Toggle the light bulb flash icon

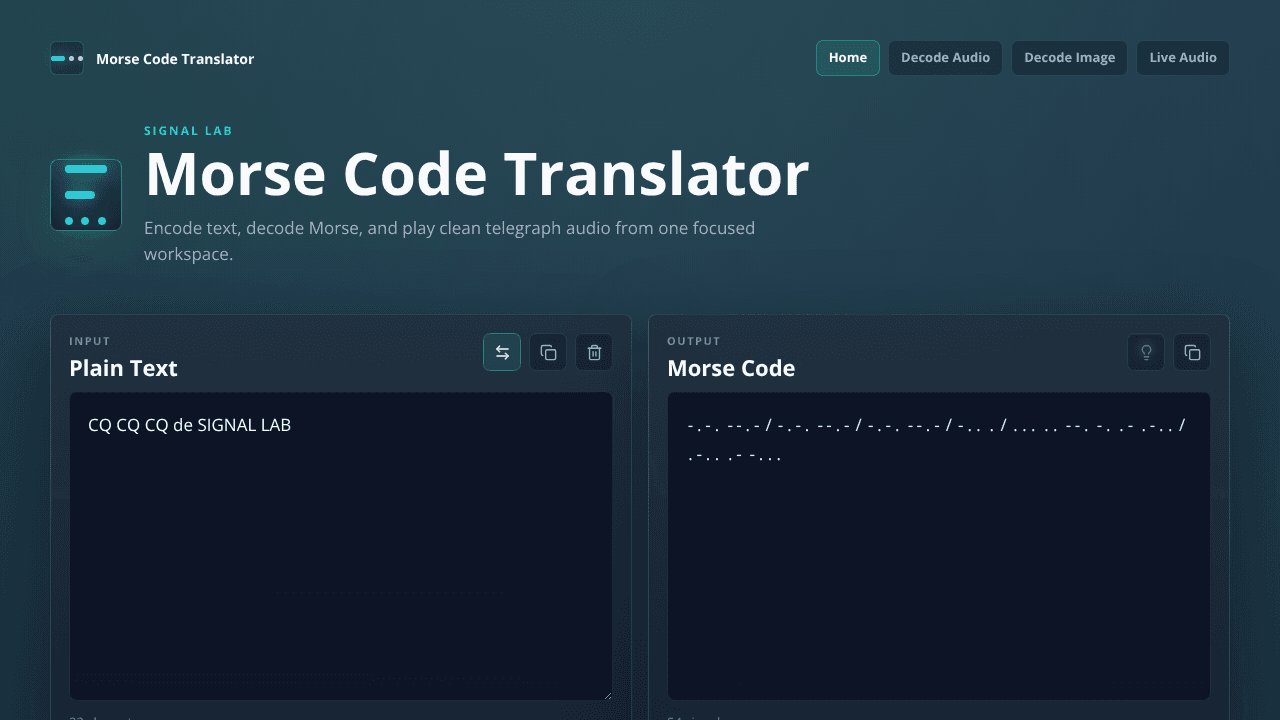(x=1146, y=352)
